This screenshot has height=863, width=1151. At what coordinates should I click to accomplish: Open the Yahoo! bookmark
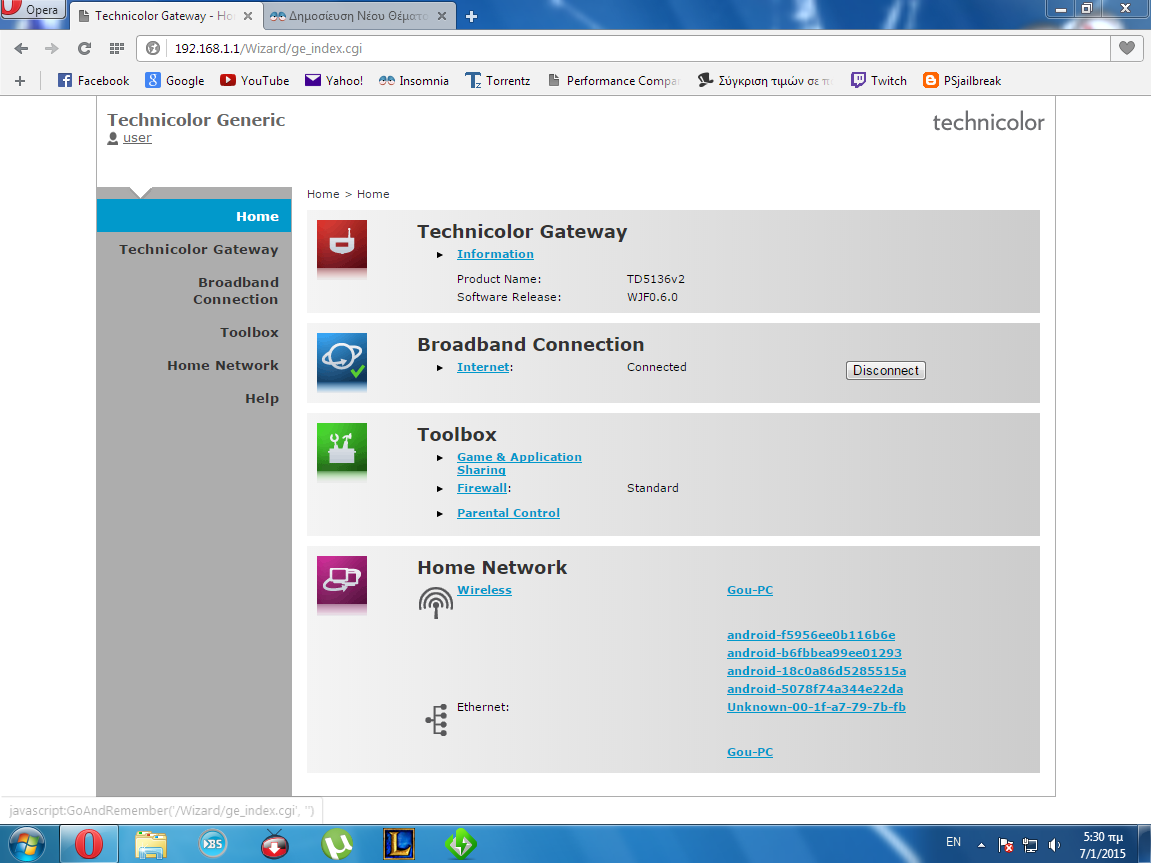tap(334, 81)
